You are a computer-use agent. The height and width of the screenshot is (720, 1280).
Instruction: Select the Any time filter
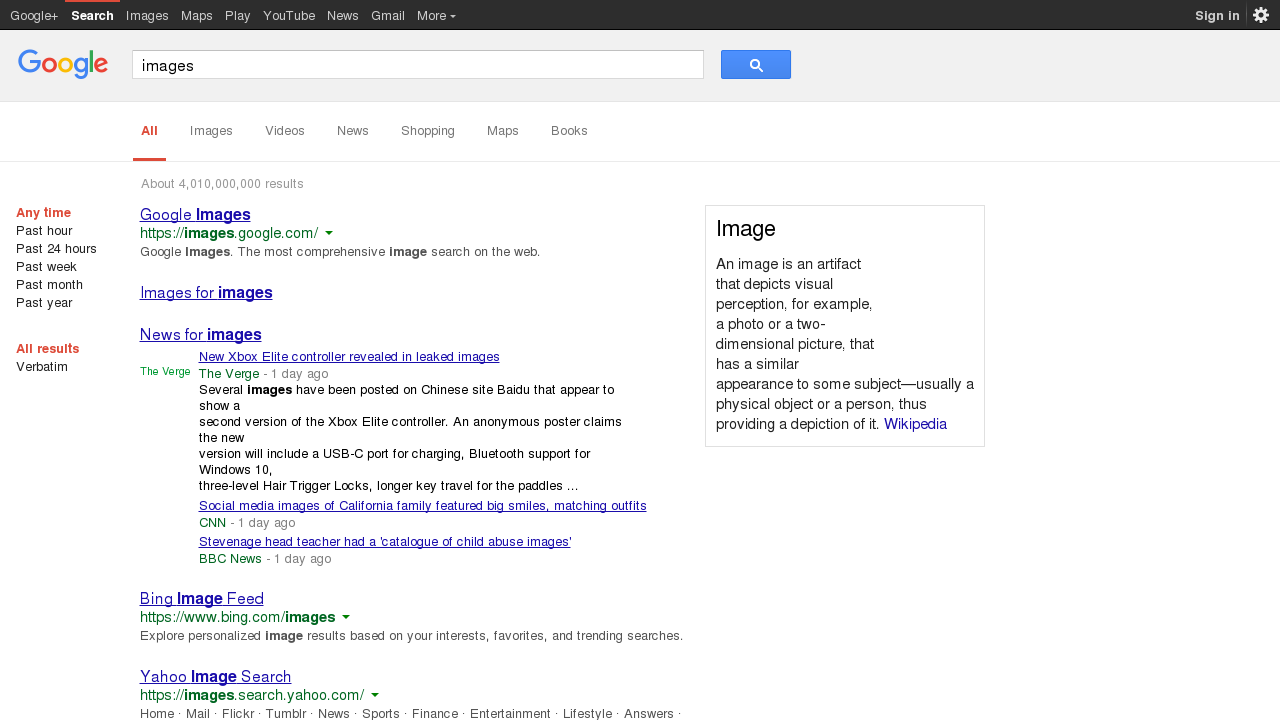point(44,213)
